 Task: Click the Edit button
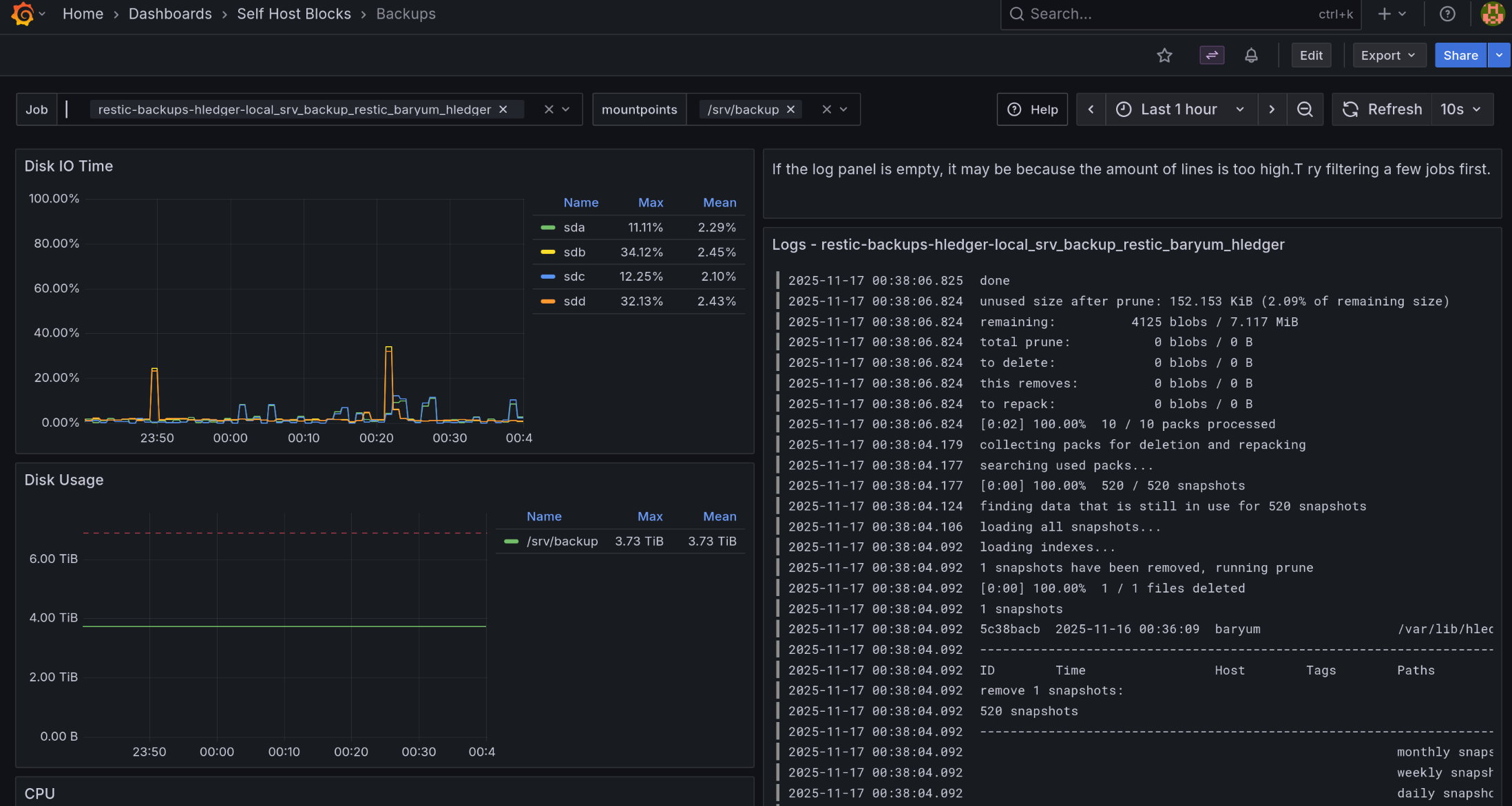tap(1311, 55)
